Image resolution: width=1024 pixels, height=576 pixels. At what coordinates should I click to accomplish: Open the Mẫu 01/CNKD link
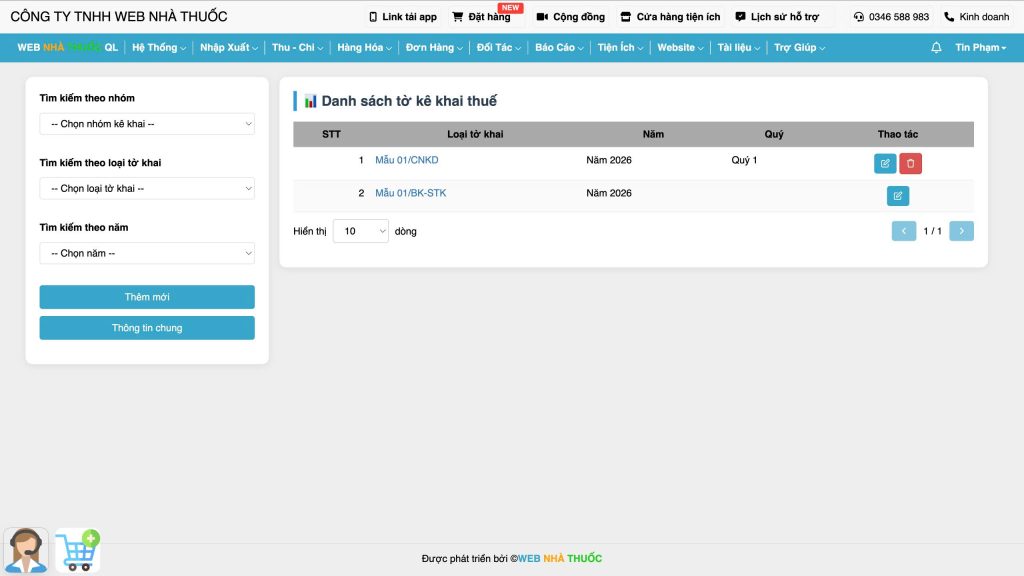click(x=406, y=160)
